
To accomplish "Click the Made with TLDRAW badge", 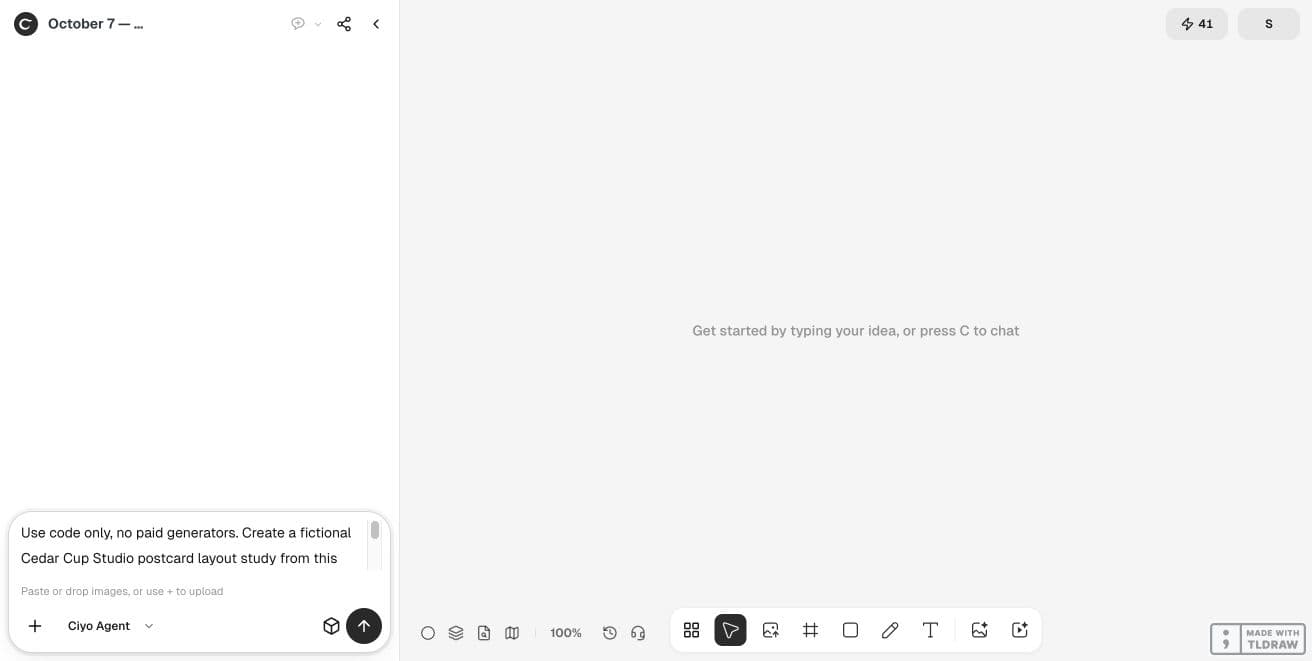I will point(1258,639).
